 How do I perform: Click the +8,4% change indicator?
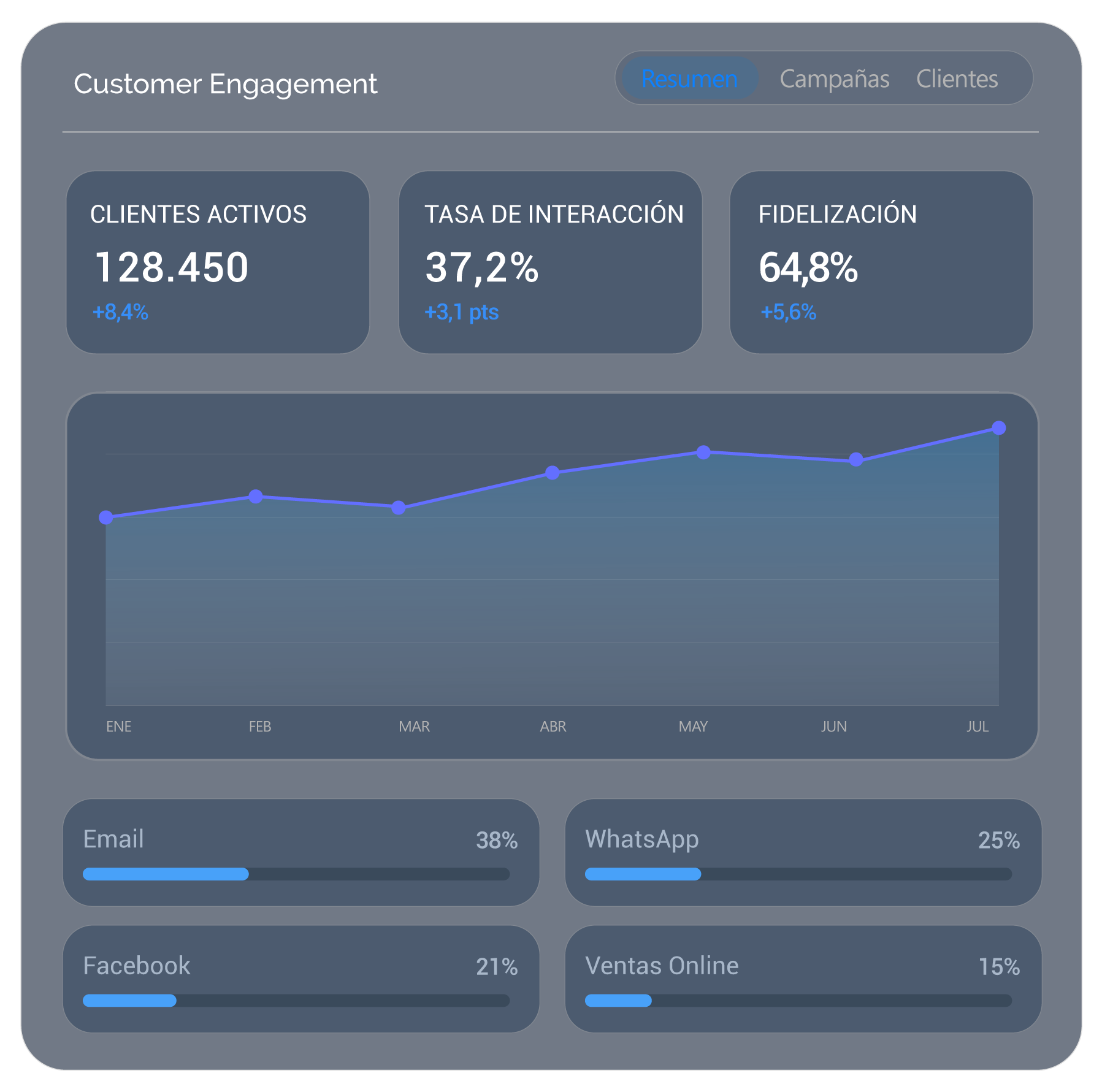[x=120, y=312]
